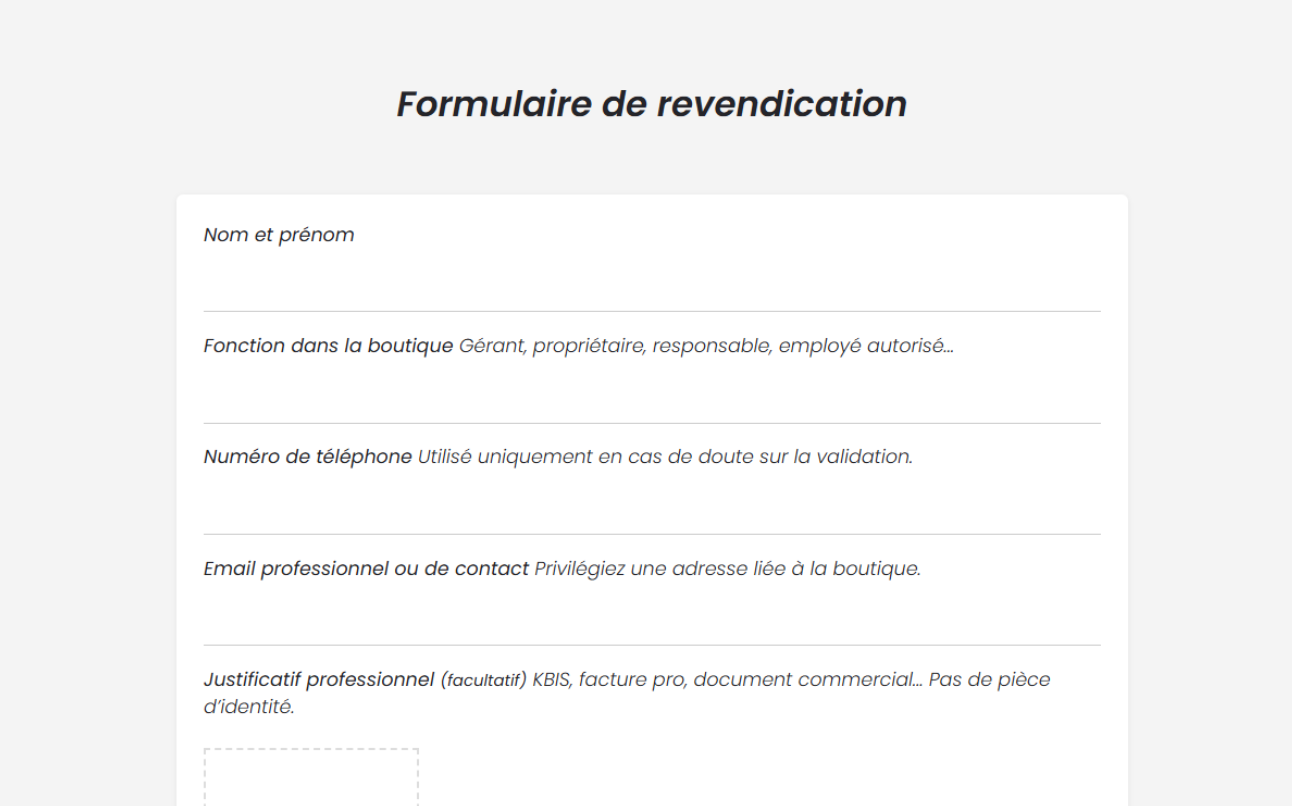
Task: Click the "Gérant, propriétaire, responsable" hint text
Action: pyautogui.click(x=615, y=346)
